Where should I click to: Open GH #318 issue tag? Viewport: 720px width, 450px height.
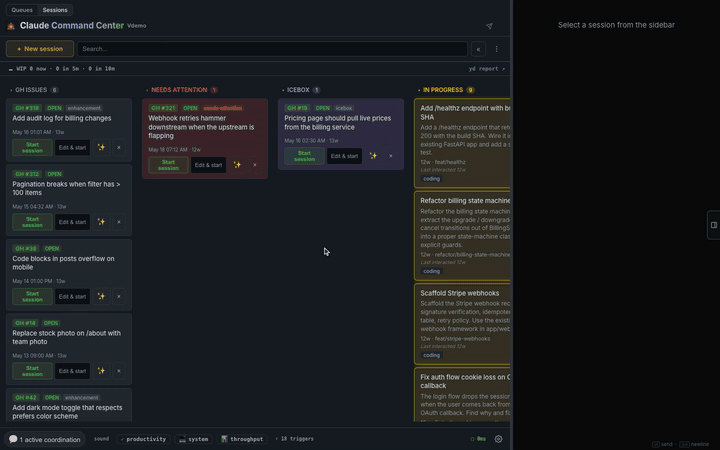(x=27, y=108)
